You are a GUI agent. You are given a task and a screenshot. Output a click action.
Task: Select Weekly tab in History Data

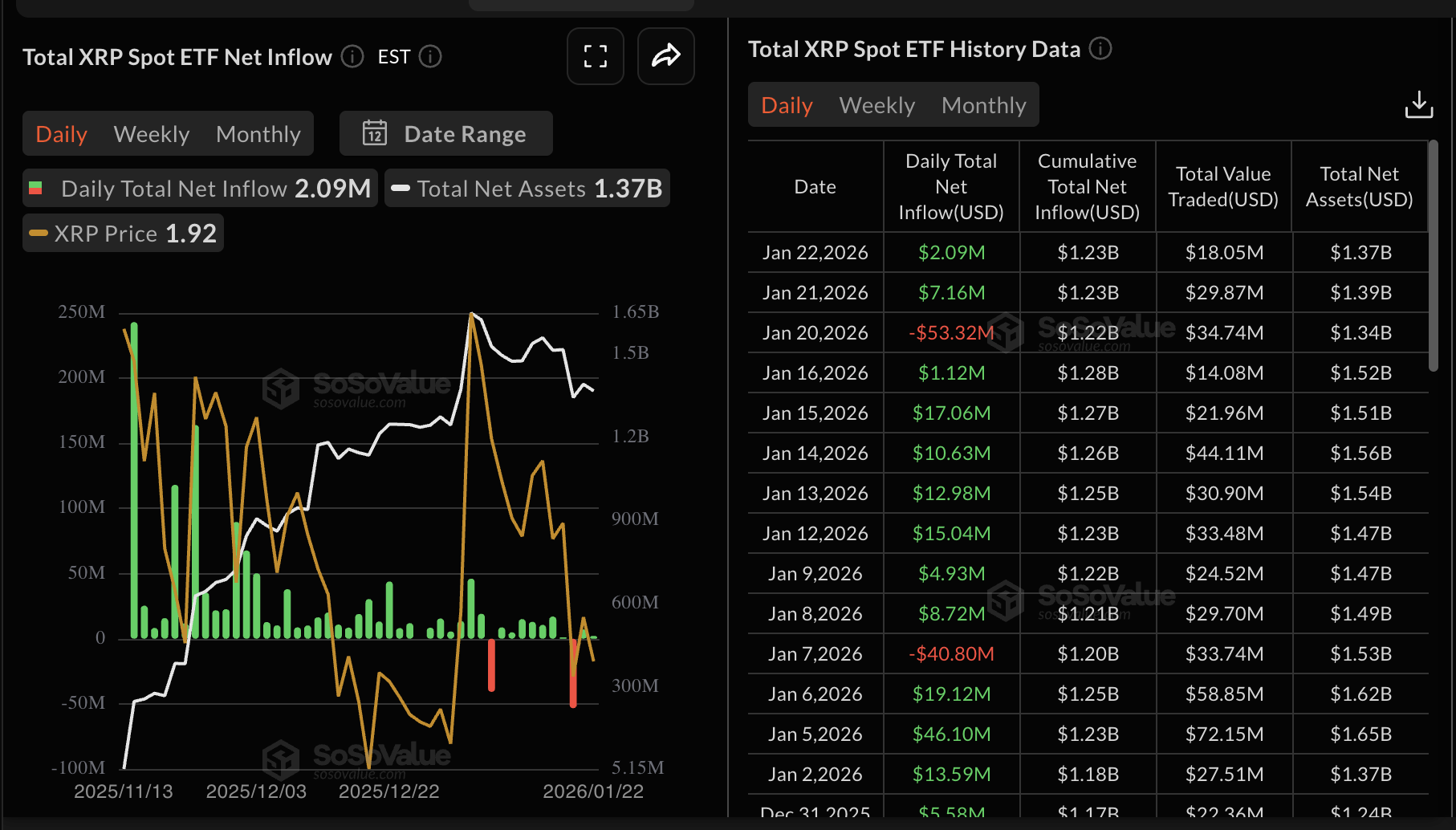tap(876, 105)
